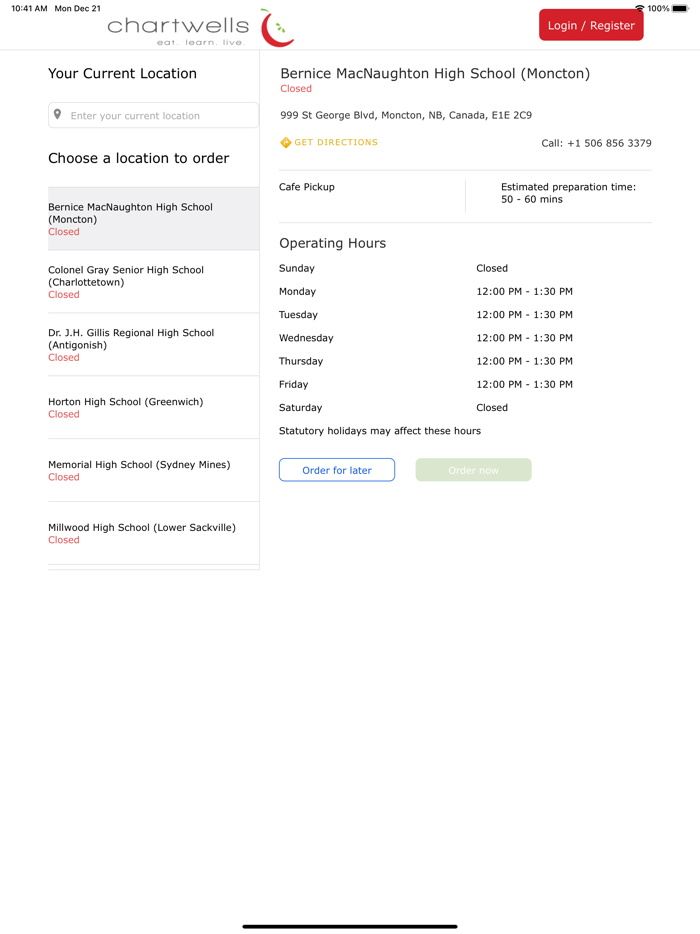Call the +1 506 856 3379 number
The height and width of the screenshot is (934, 700).
[596, 143]
